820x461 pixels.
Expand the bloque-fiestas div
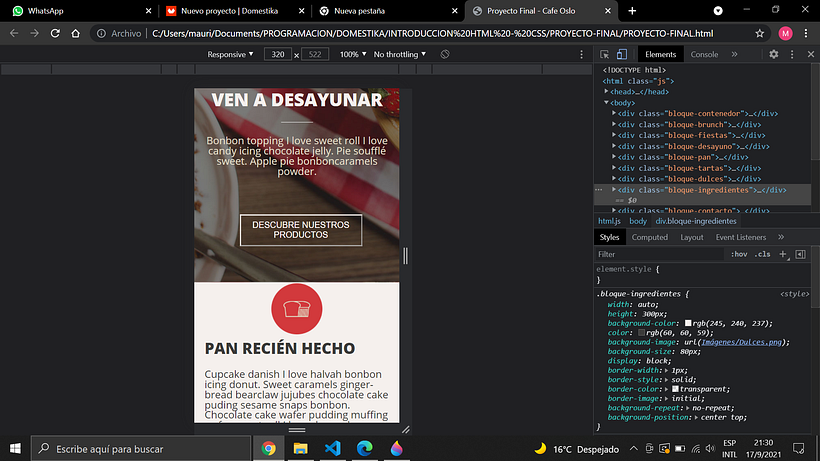[x=614, y=135]
